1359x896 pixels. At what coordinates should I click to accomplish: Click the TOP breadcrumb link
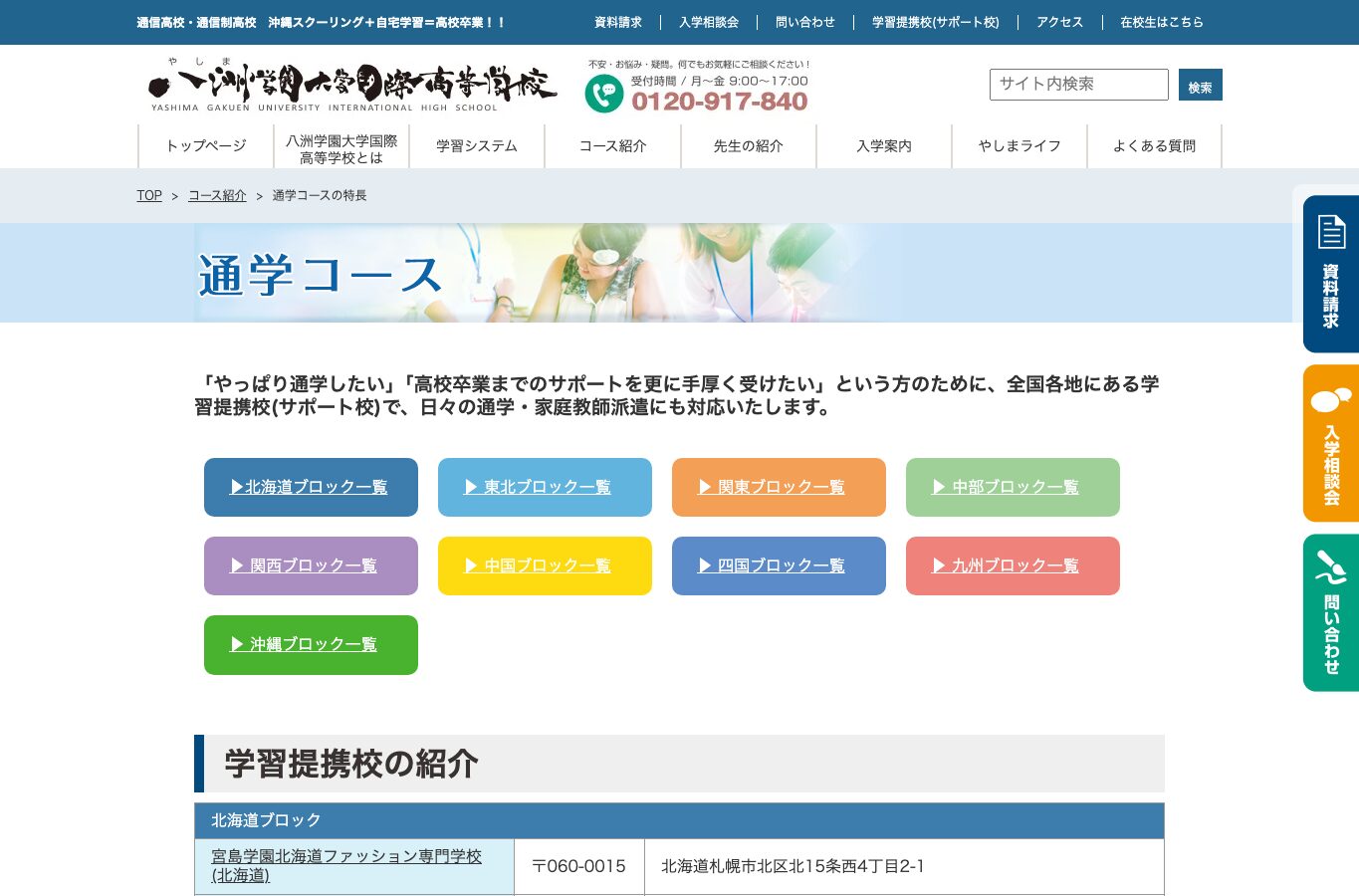tap(149, 196)
